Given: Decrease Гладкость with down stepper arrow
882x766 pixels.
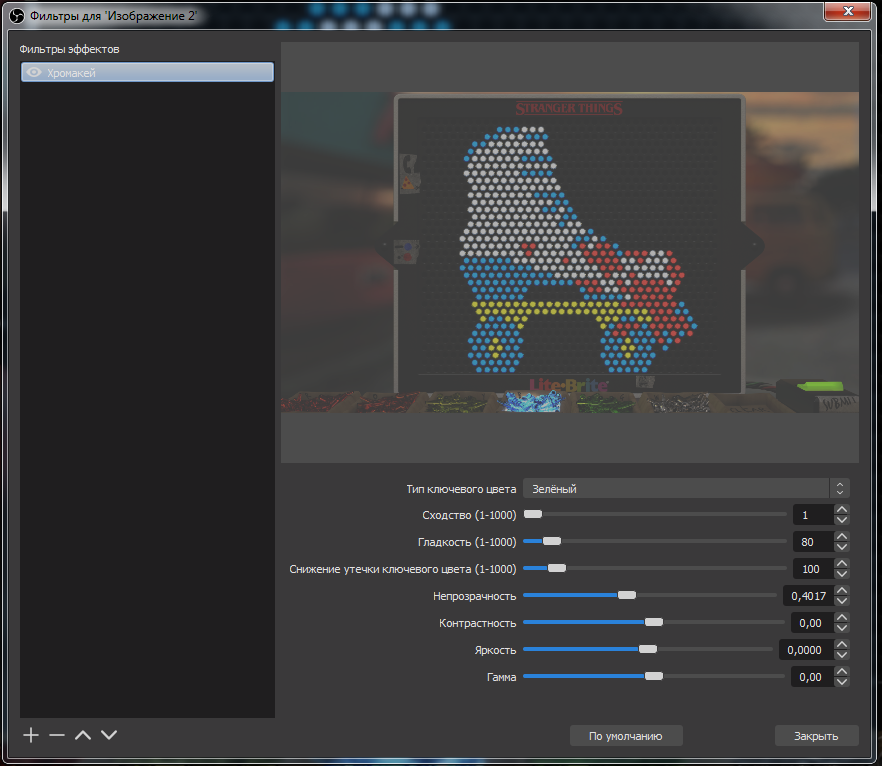Looking at the screenshot, I should pyautogui.click(x=842, y=547).
